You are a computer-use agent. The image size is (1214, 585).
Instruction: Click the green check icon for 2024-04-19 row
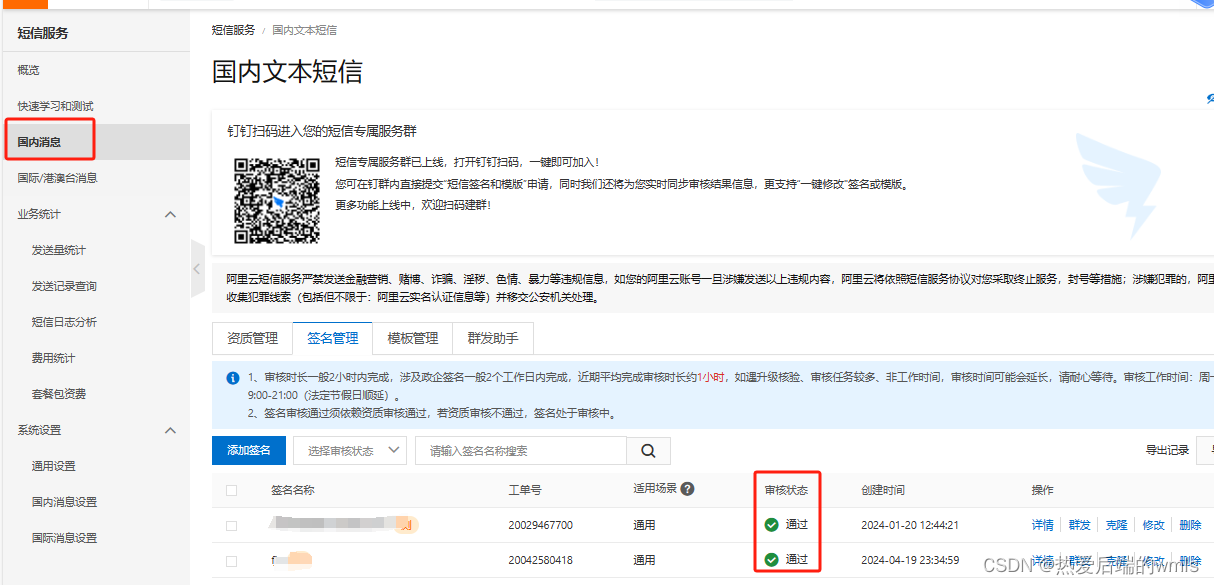tap(771, 560)
